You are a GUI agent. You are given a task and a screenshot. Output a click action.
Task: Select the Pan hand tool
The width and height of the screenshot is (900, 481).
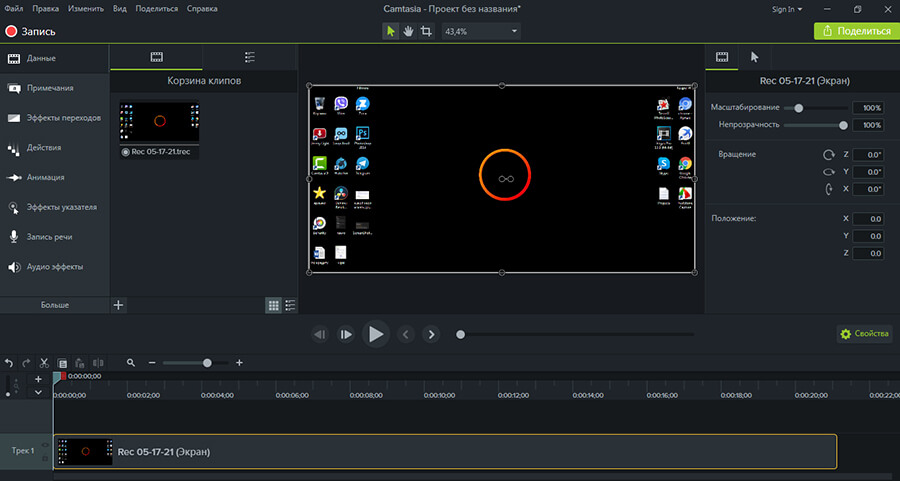click(408, 31)
